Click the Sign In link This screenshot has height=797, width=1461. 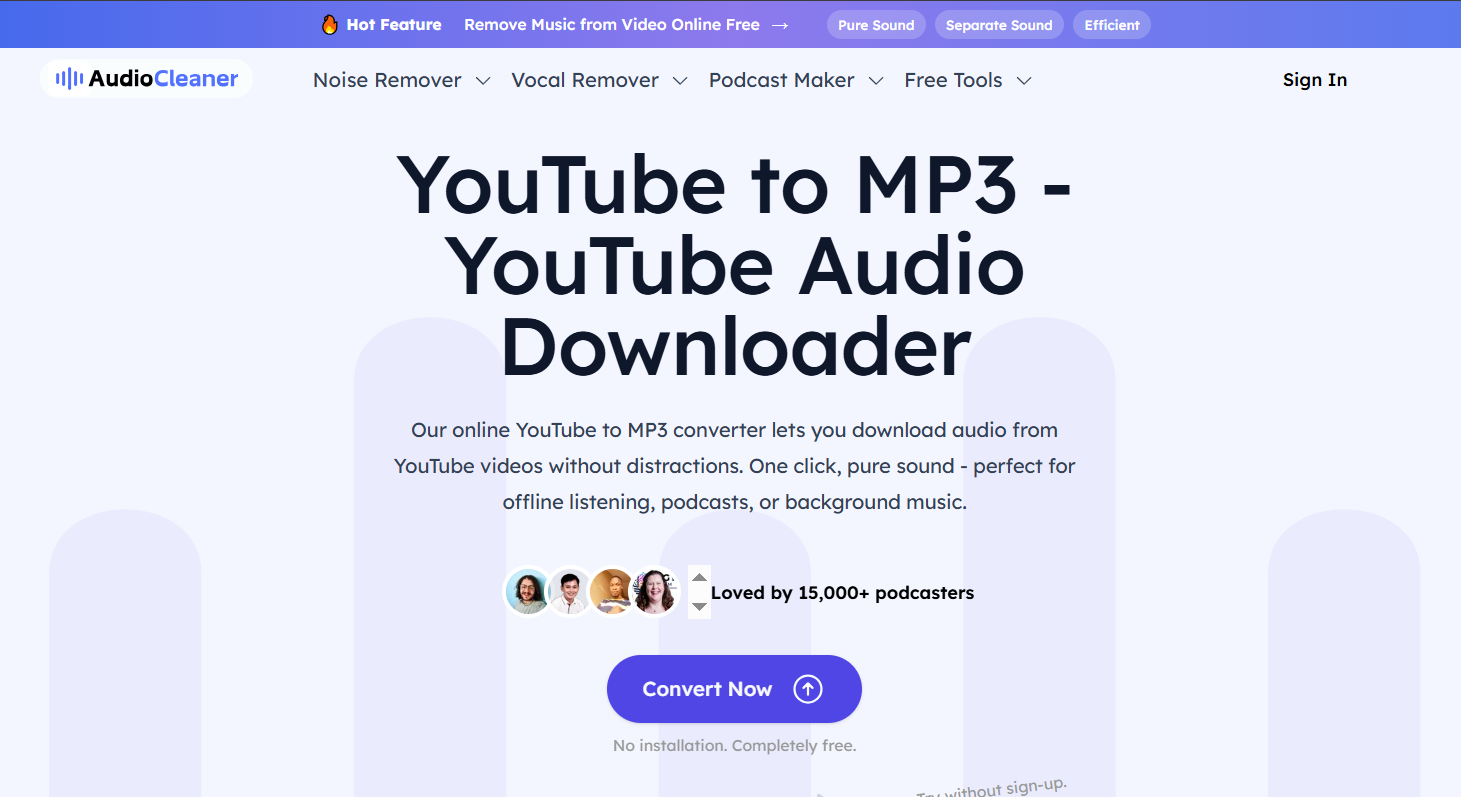pos(1315,80)
